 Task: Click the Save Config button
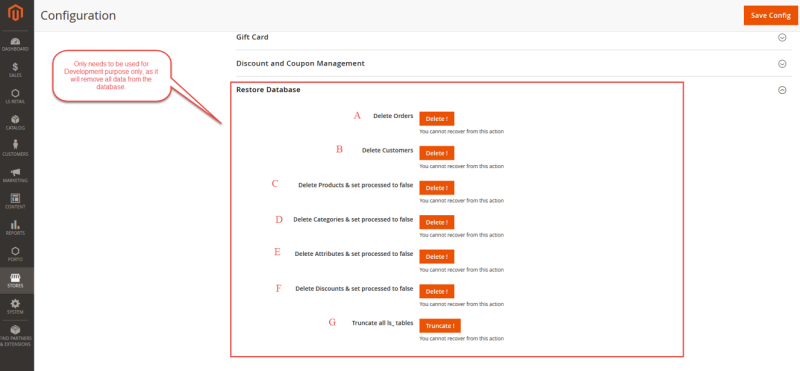pyautogui.click(x=770, y=15)
